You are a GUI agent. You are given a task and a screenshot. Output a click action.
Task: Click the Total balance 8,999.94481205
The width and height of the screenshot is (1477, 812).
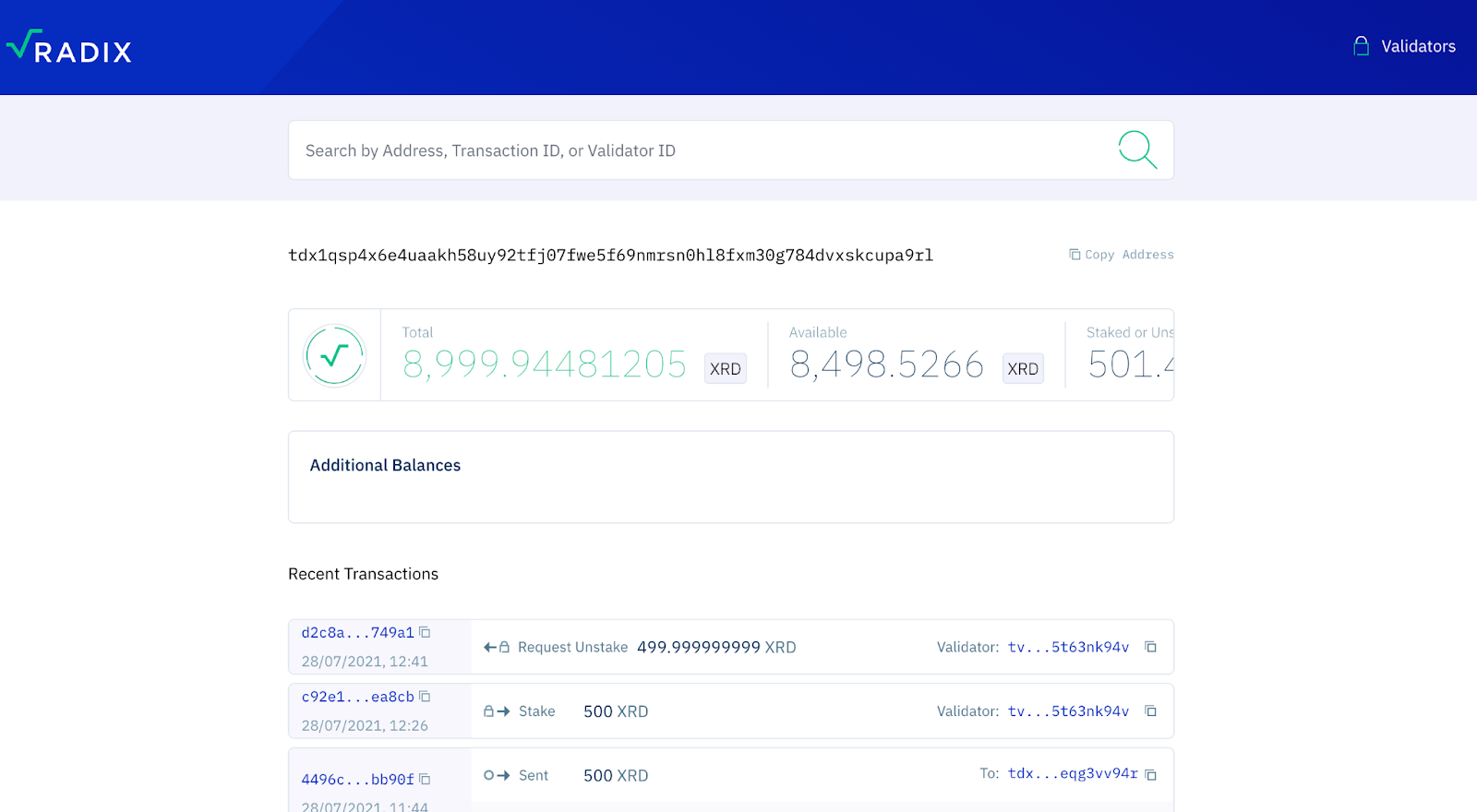click(545, 364)
